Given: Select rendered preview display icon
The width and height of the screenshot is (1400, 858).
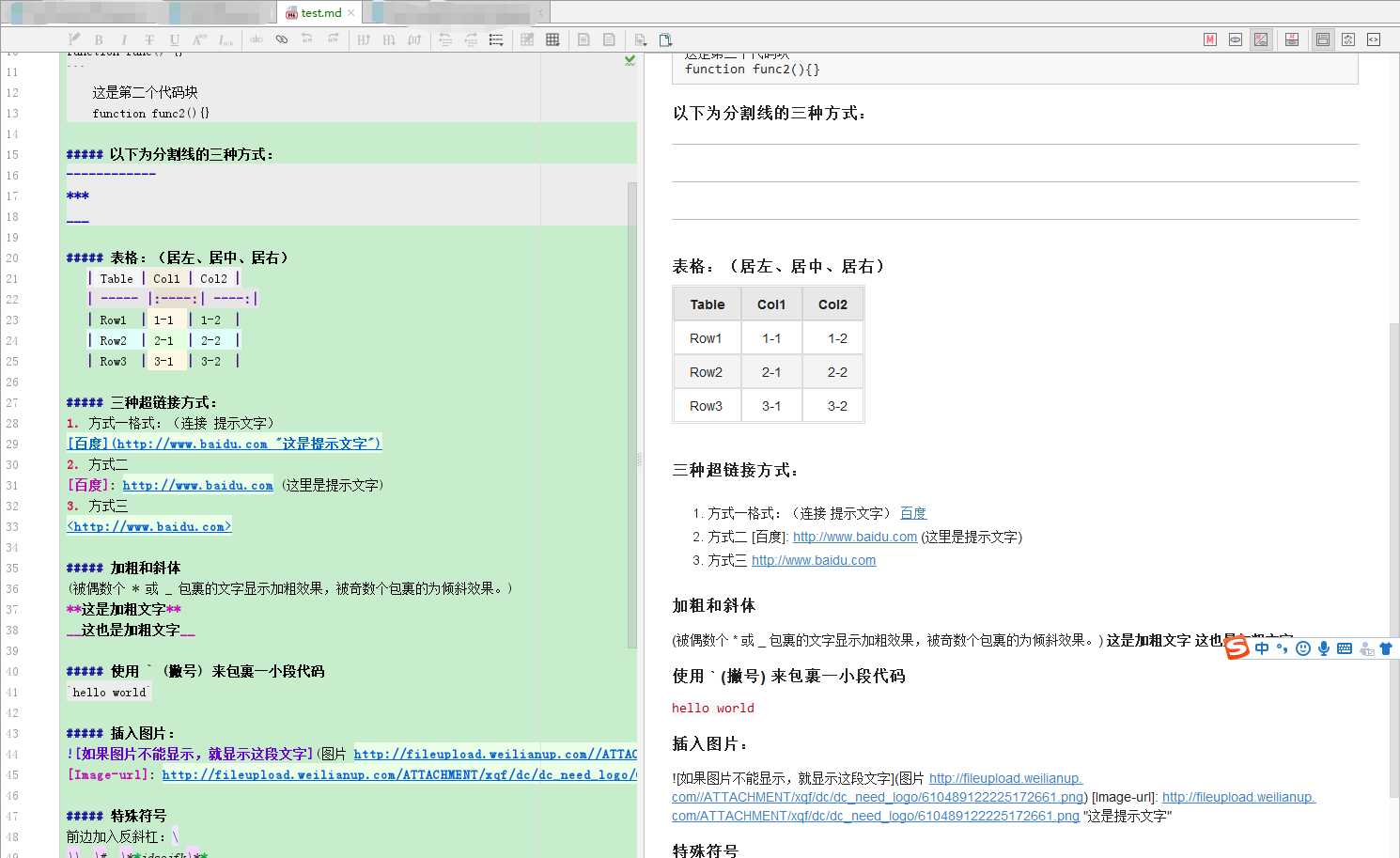Looking at the screenshot, I should [1323, 39].
